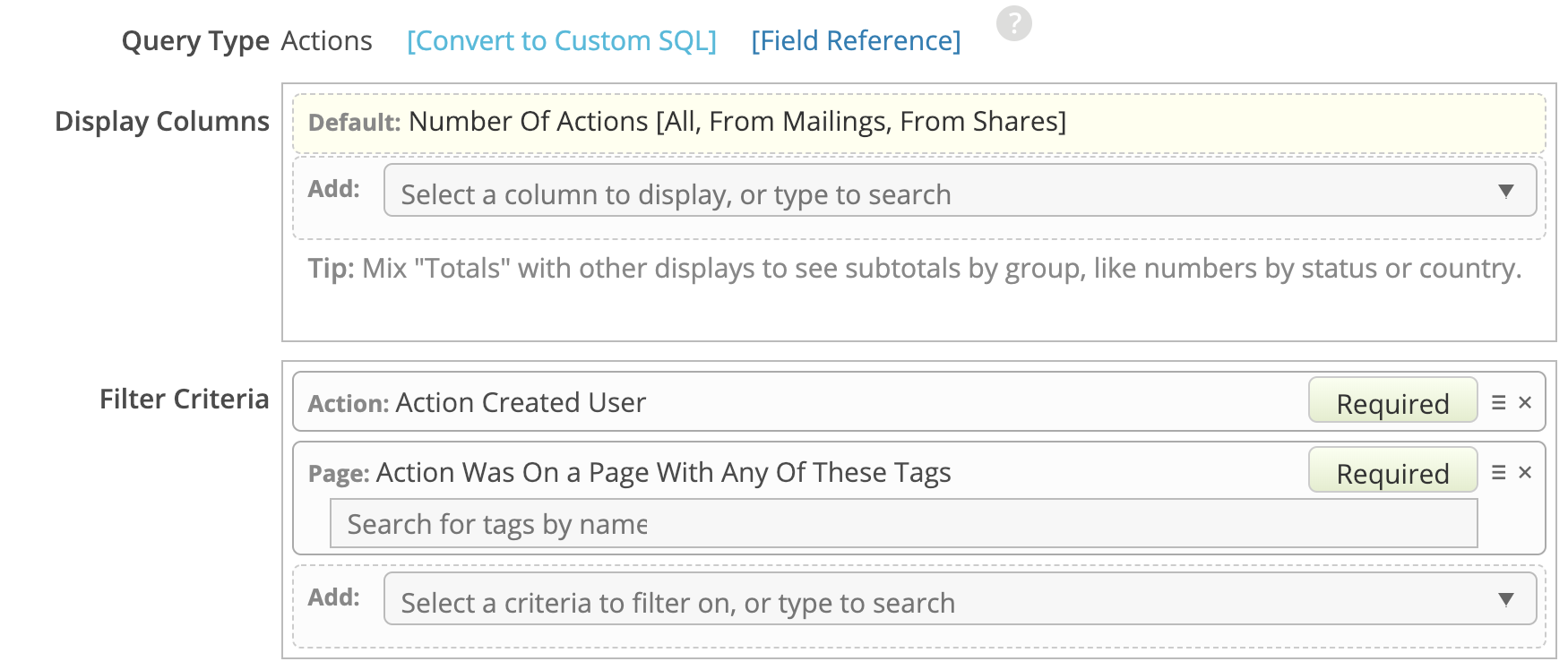The height and width of the screenshot is (670, 1568).
Task: Remove the Action Created User filter
Action: click(x=1525, y=403)
